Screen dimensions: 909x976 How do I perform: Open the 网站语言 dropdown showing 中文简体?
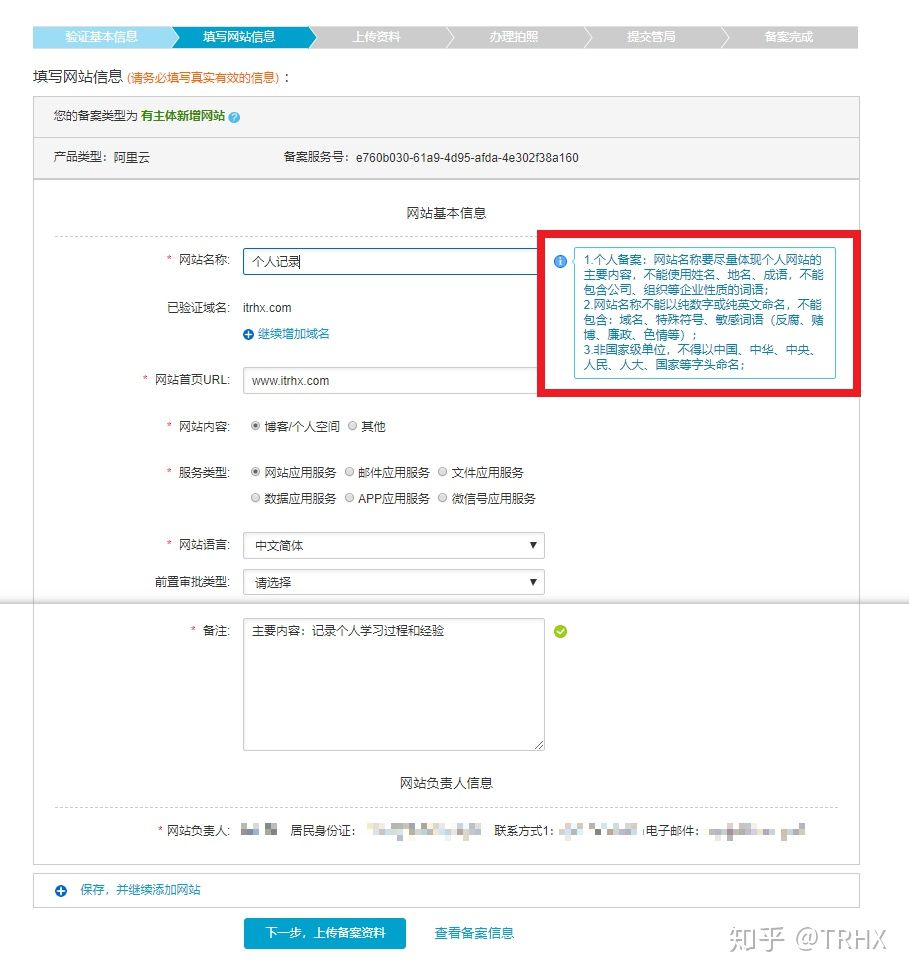tap(393, 545)
